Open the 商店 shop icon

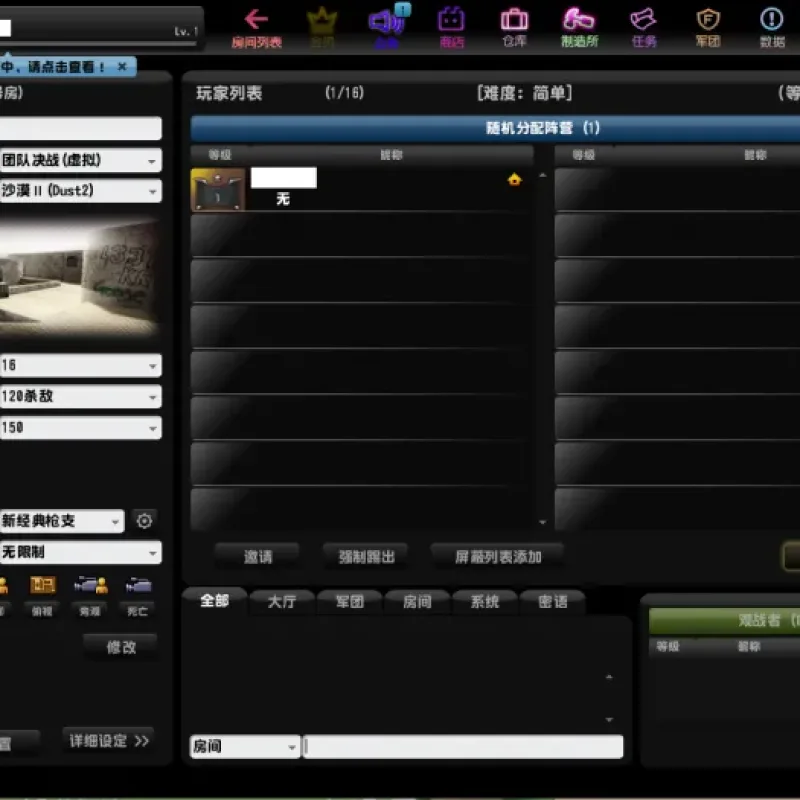coord(451,20)
